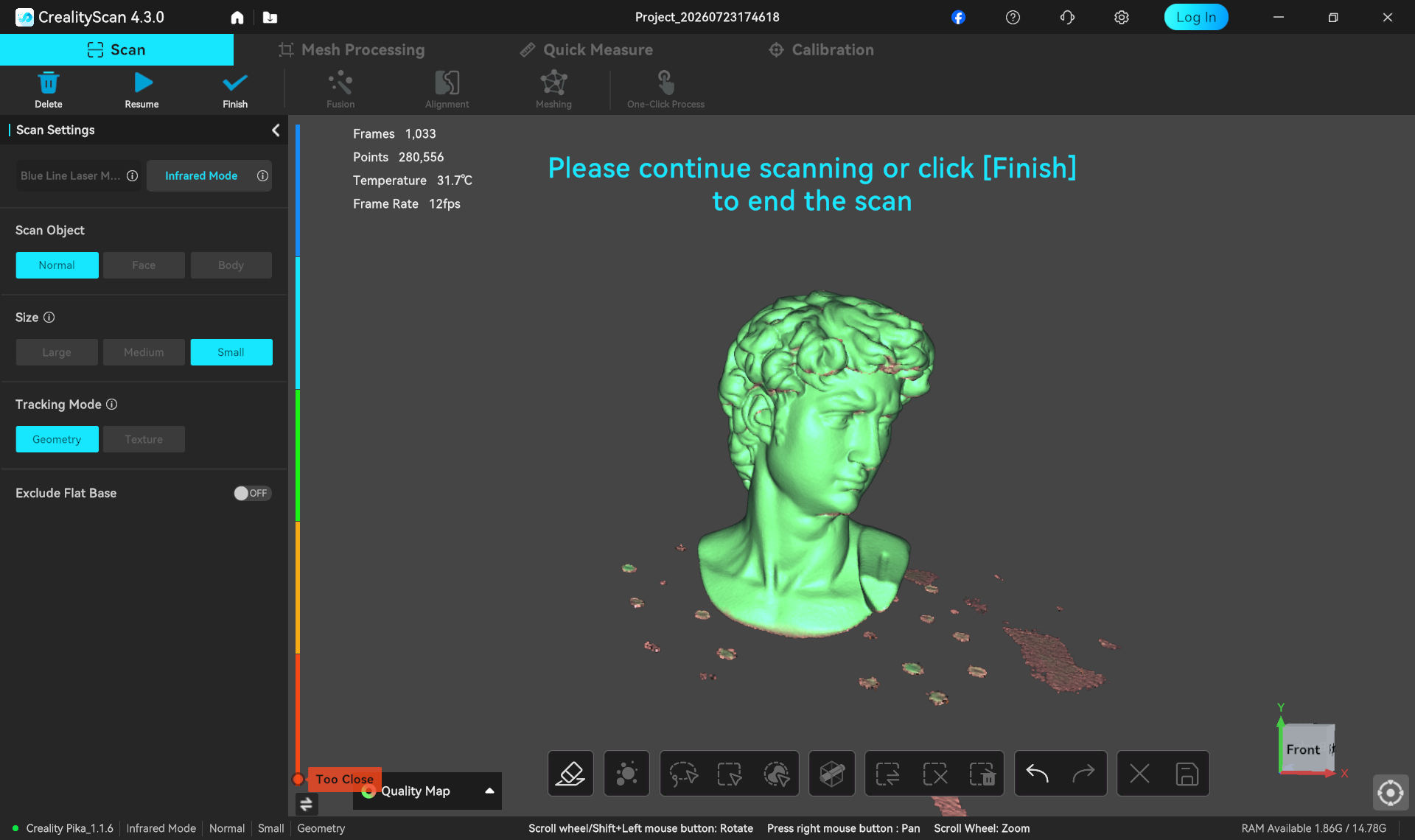Screen dimensions: 1415x840
Task: Open the help question mark icon
Action: pos(1013,17)
